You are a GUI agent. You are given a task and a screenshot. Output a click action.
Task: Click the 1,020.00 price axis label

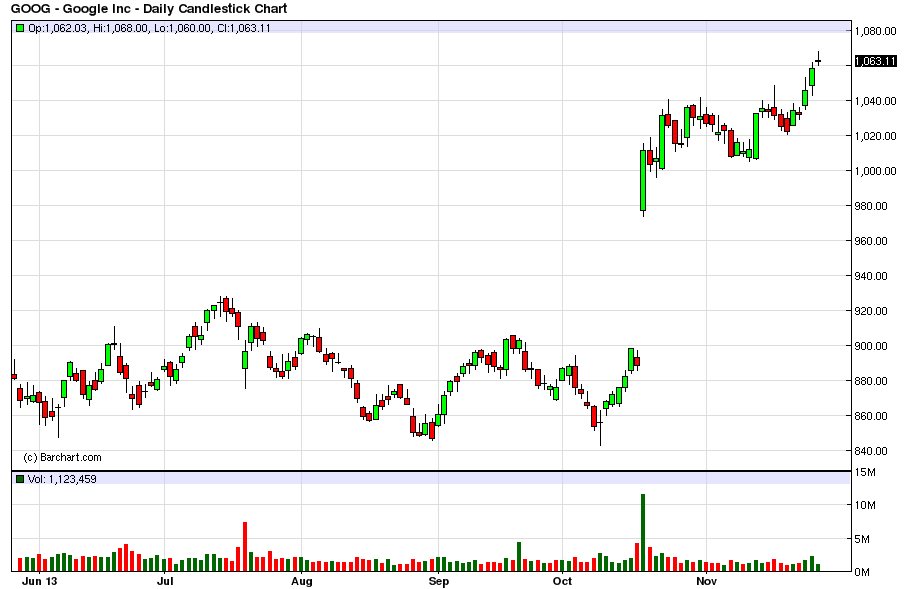point(876,136)
